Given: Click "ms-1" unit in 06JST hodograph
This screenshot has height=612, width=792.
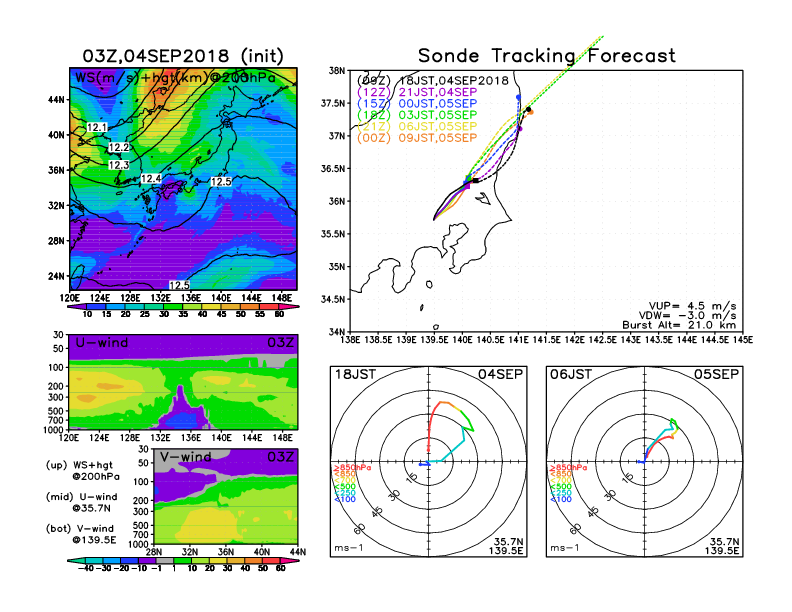Looking at the screenshot, I should [x=565, y=548].
